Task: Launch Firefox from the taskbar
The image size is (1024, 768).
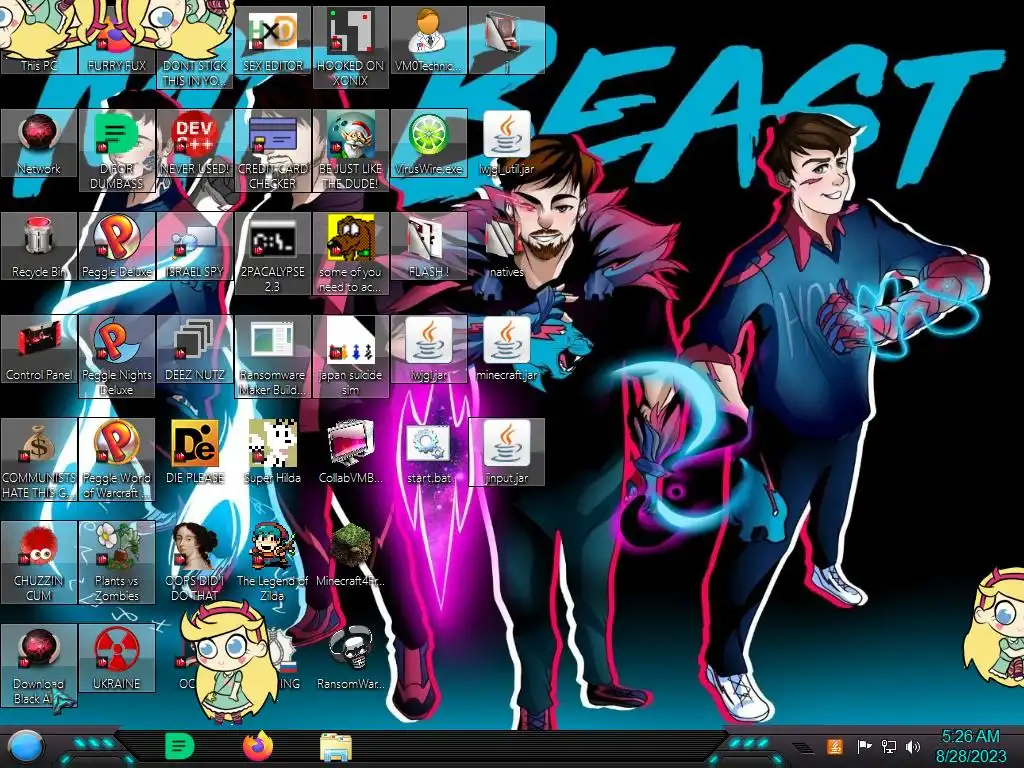Action: 258,746
